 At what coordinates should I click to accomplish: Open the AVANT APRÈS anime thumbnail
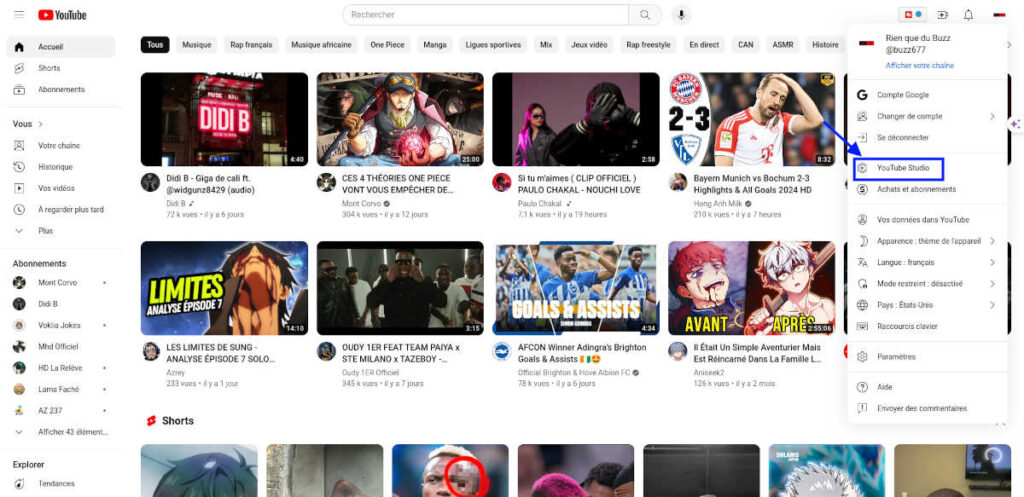coord(752,288)
